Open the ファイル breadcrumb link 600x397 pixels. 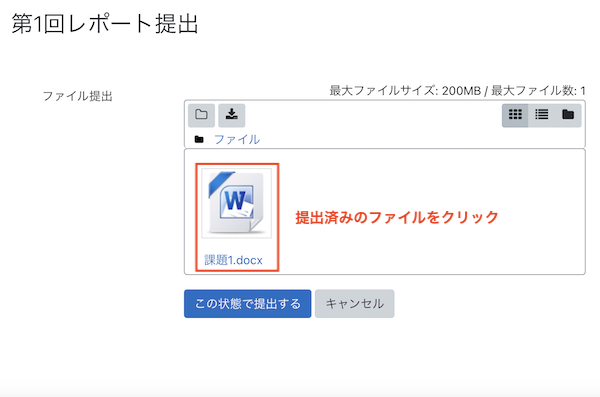click(237, 139)
